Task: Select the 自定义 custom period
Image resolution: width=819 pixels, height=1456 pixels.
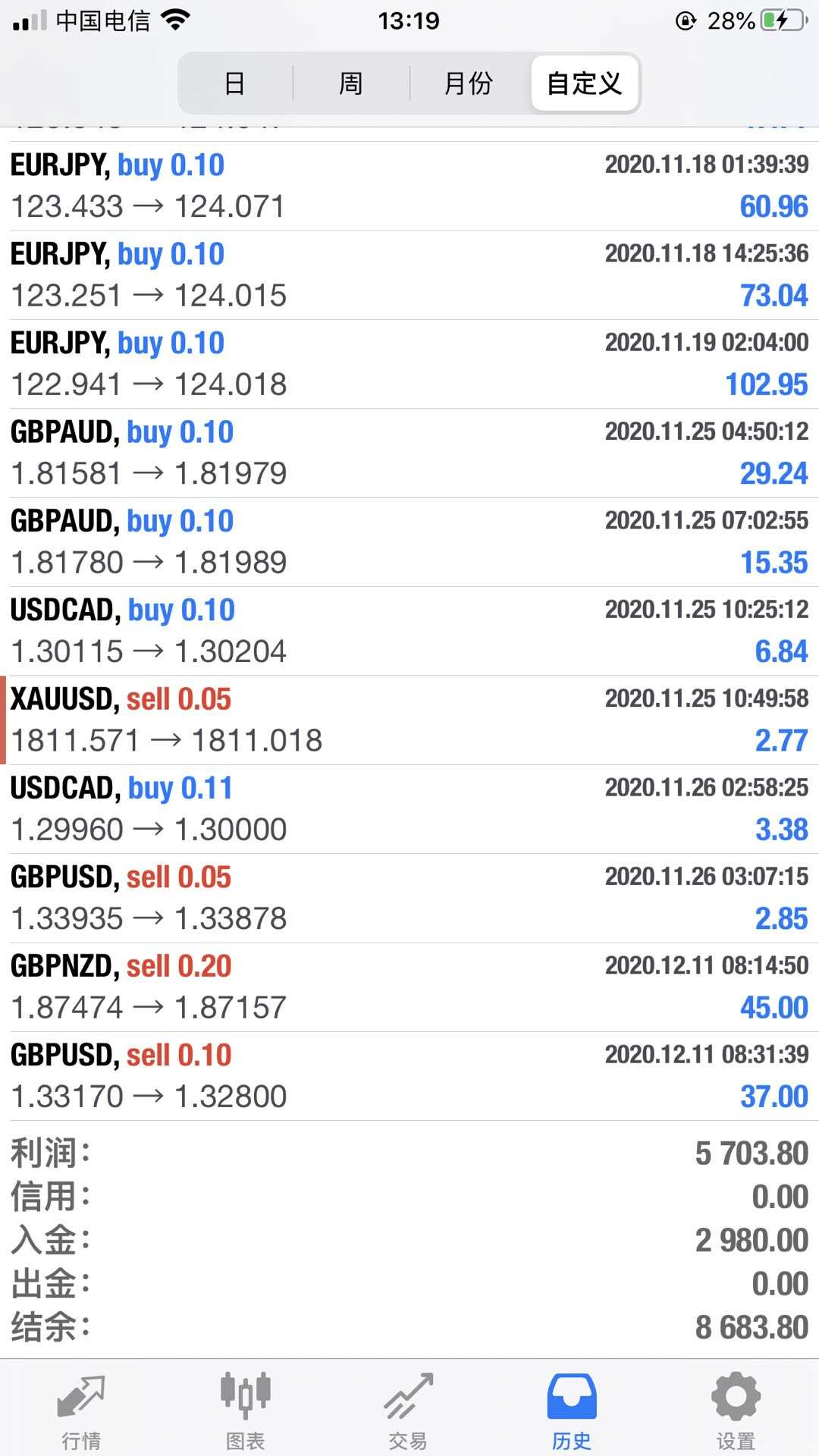Action: tap(585, 83)
